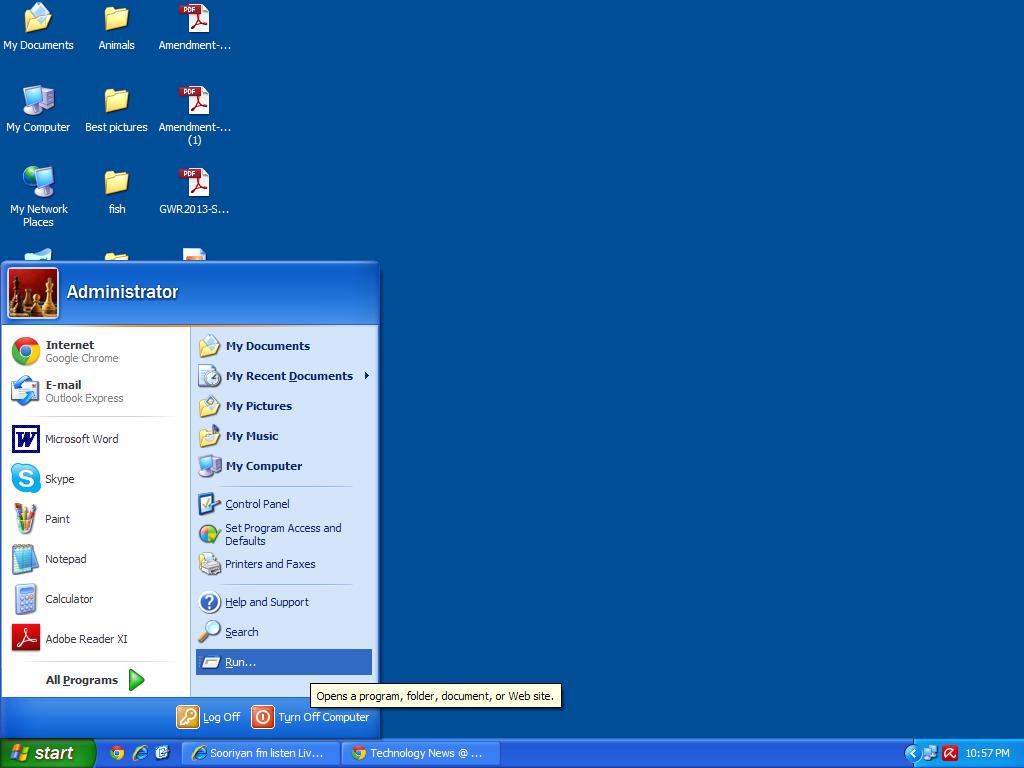Launch Internet Explorer from Quick Launch
This screenshot has width=1024, height=768.
[140, 753]
